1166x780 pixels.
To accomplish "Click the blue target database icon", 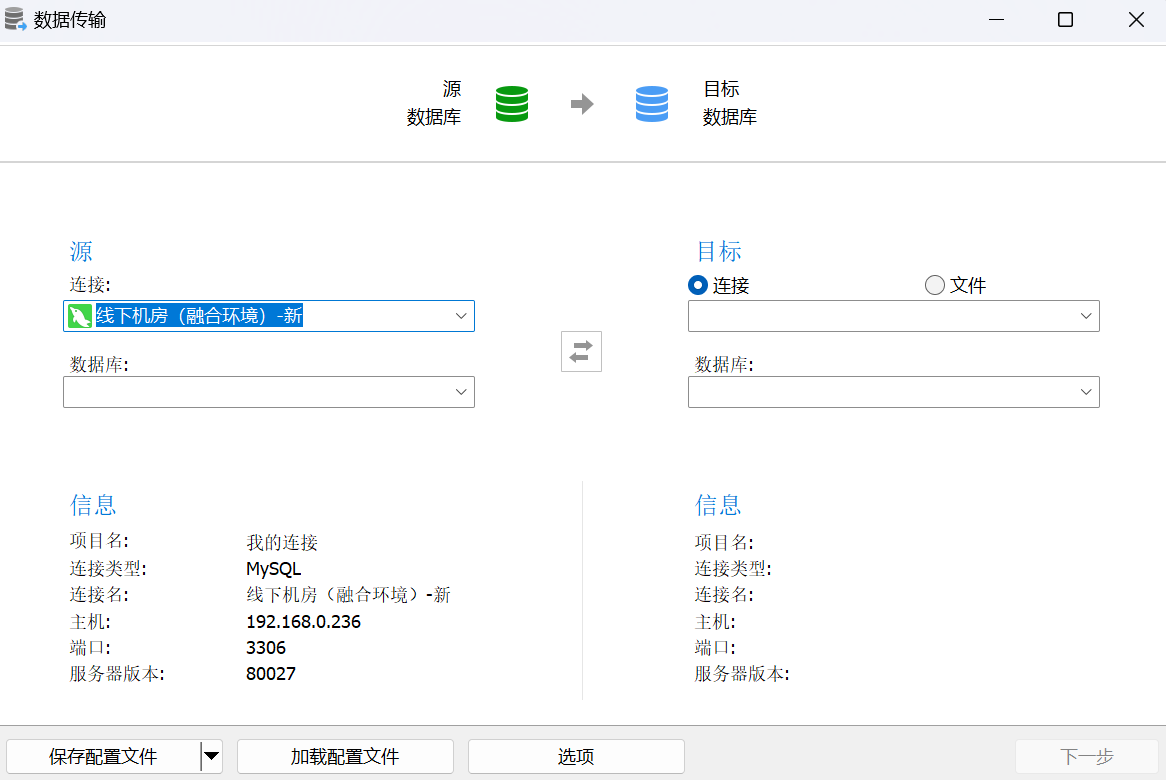I will [651, 103].
